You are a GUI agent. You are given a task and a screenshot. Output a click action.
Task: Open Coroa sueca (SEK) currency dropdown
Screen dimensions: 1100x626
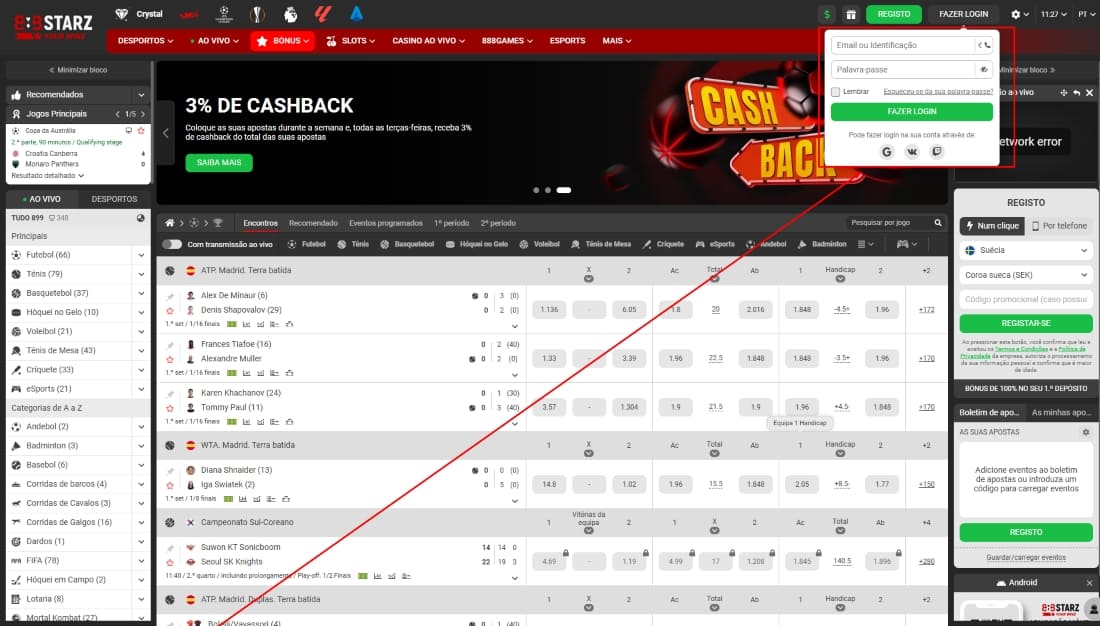pyautogui.click(x=1026, y=274)
